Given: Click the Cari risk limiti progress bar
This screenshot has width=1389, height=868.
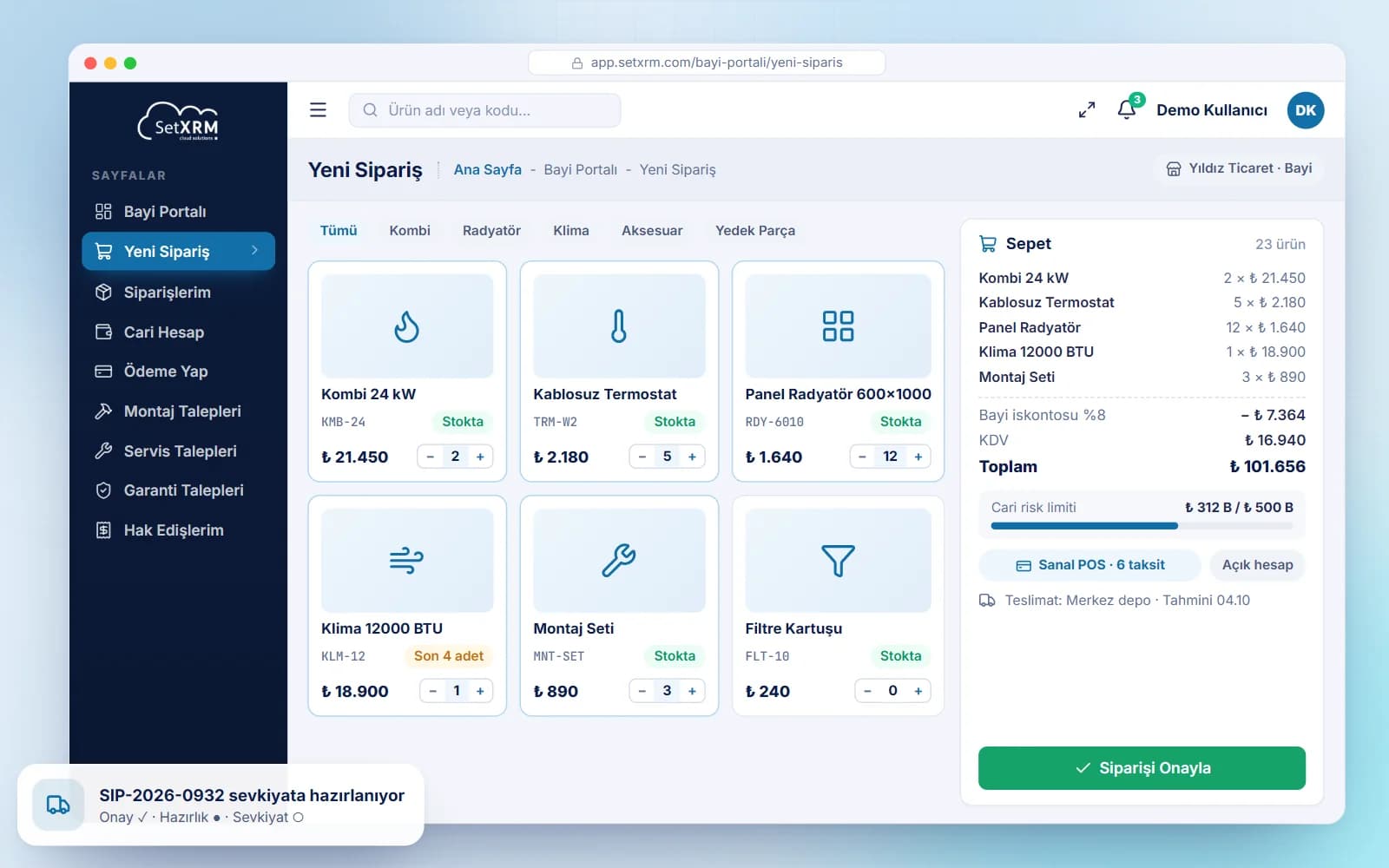Looking at the screenshot, I should pos(1142,526).
